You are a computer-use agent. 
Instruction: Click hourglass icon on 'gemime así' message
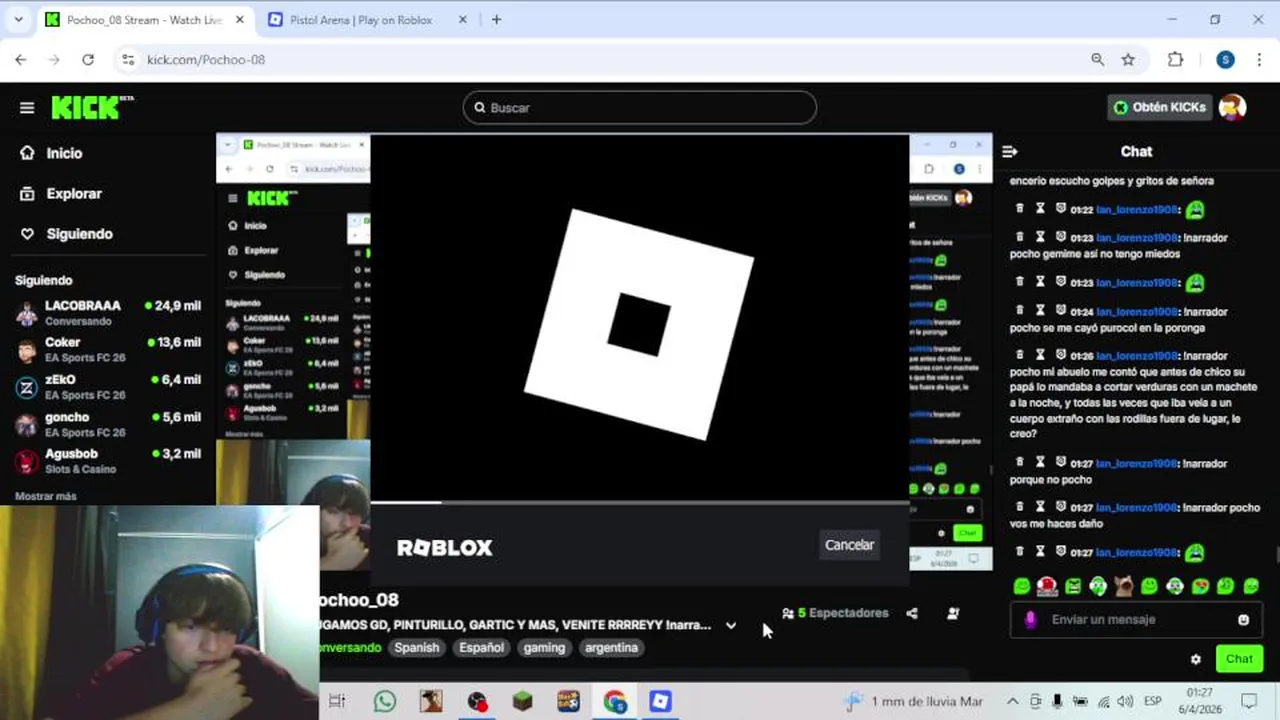tap(1040, 237)
